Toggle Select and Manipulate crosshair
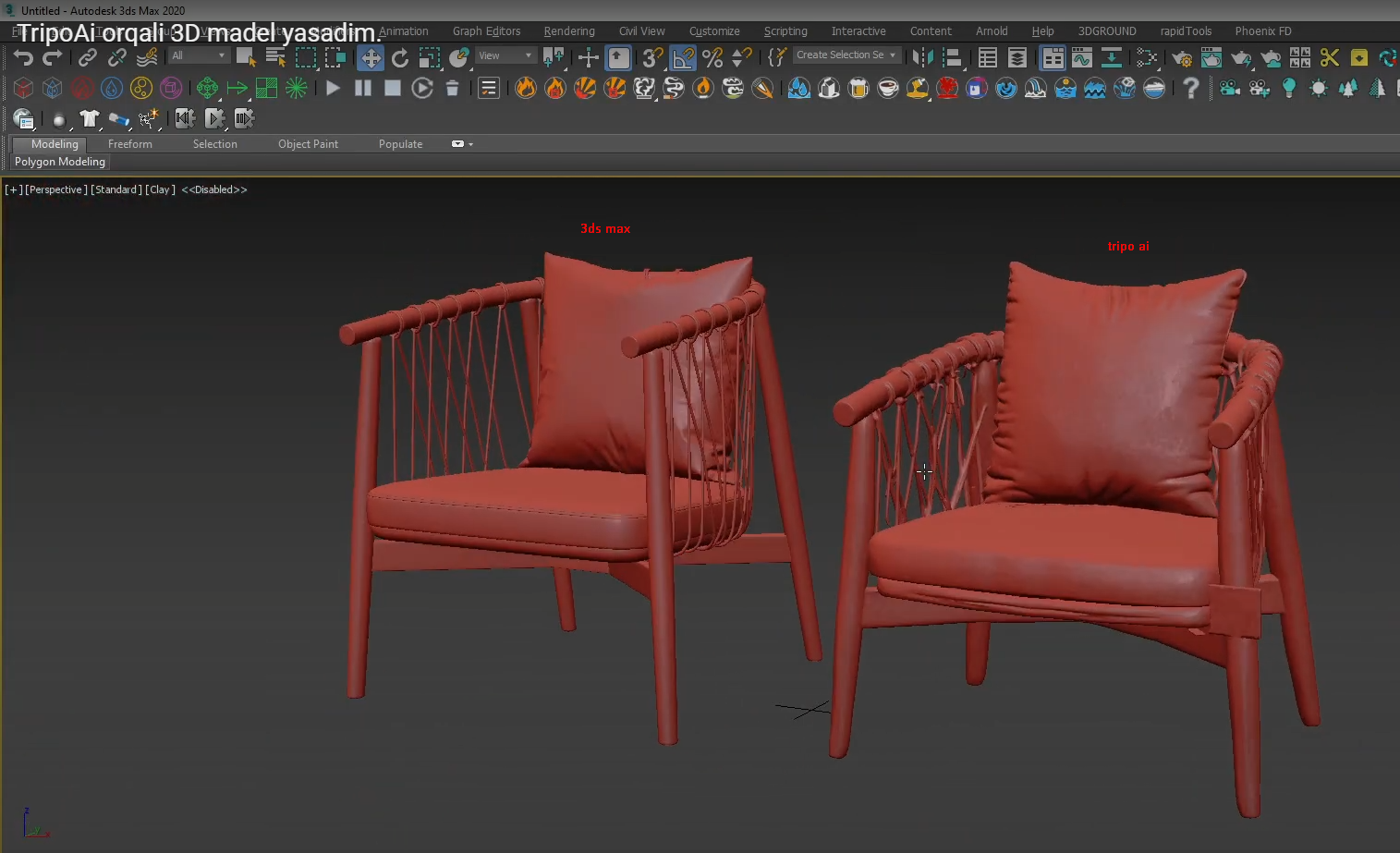The width and height of the screenshot is (1400, 853). [589, 58]
